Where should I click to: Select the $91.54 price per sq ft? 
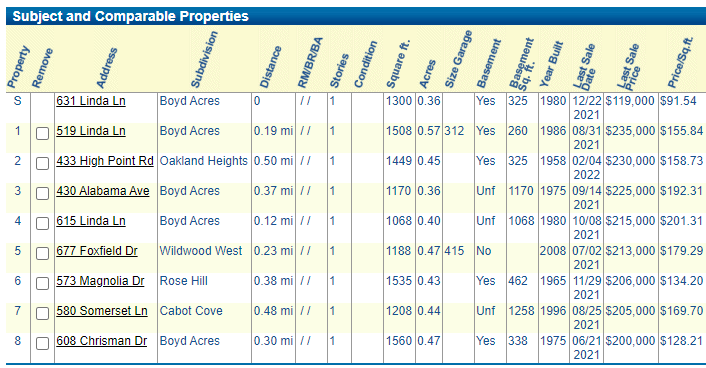pos(678,100)
